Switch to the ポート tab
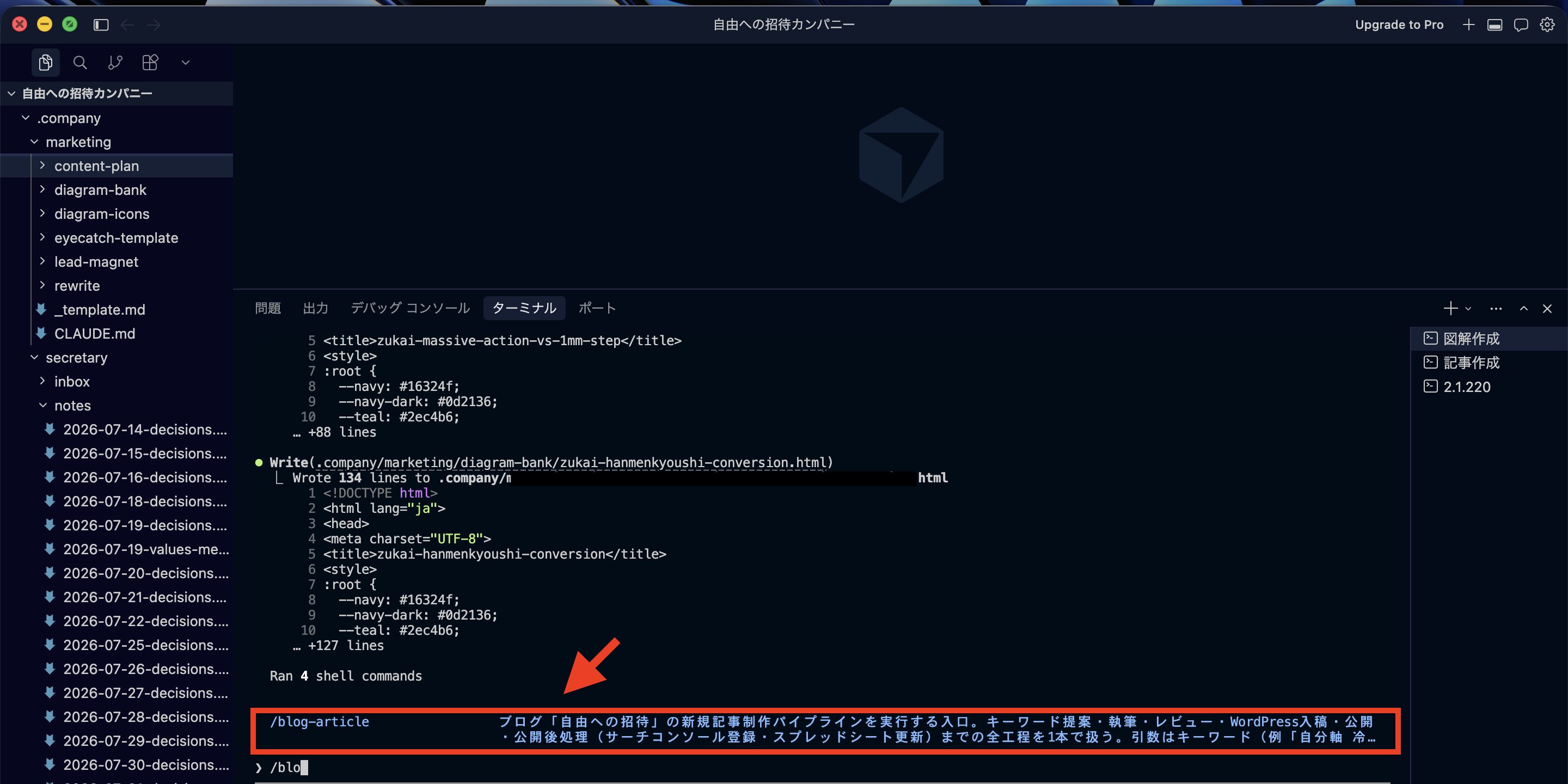1568x784 pixels. pos(597,308)
